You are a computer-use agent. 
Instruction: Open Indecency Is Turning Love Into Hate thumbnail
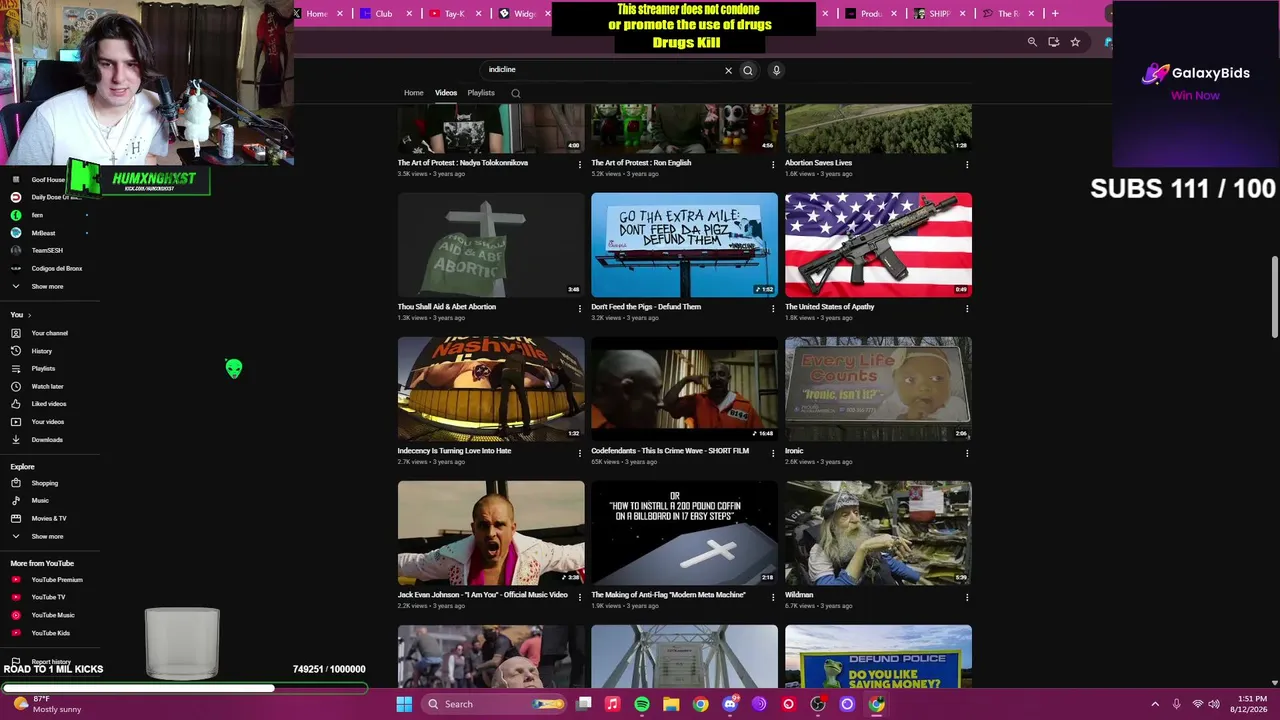(x=491, y=389)
